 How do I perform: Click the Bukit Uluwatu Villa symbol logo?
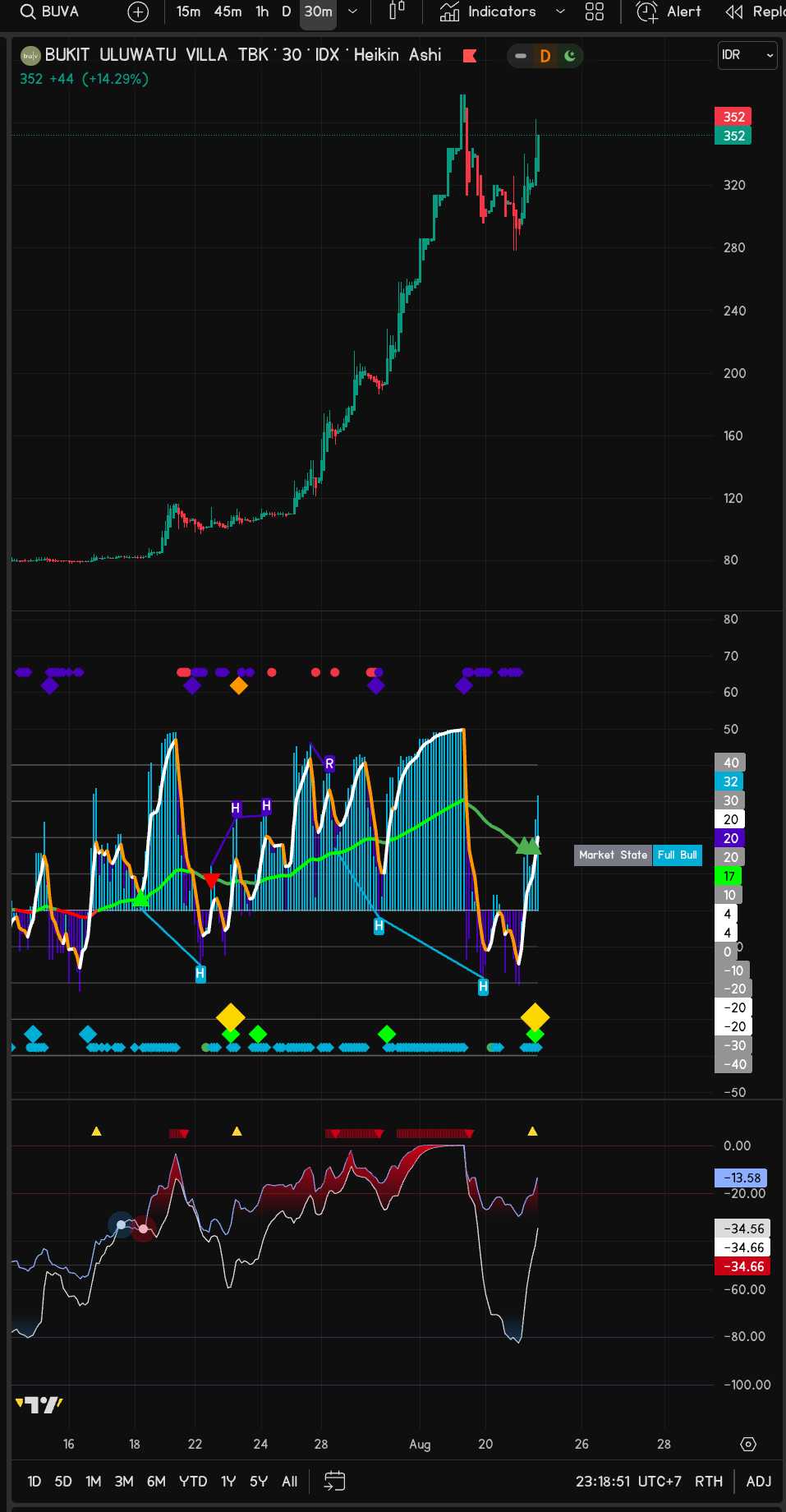point(30,56)
